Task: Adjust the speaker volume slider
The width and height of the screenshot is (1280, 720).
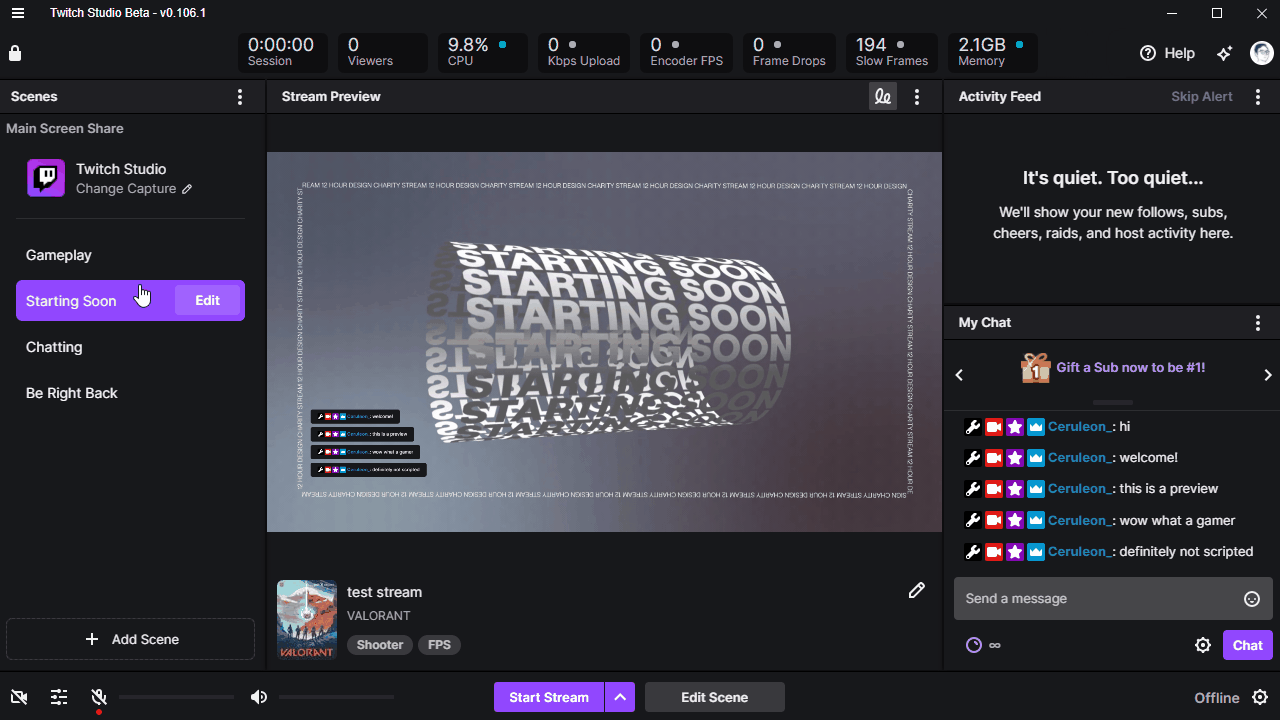Action: click(336, 697)
